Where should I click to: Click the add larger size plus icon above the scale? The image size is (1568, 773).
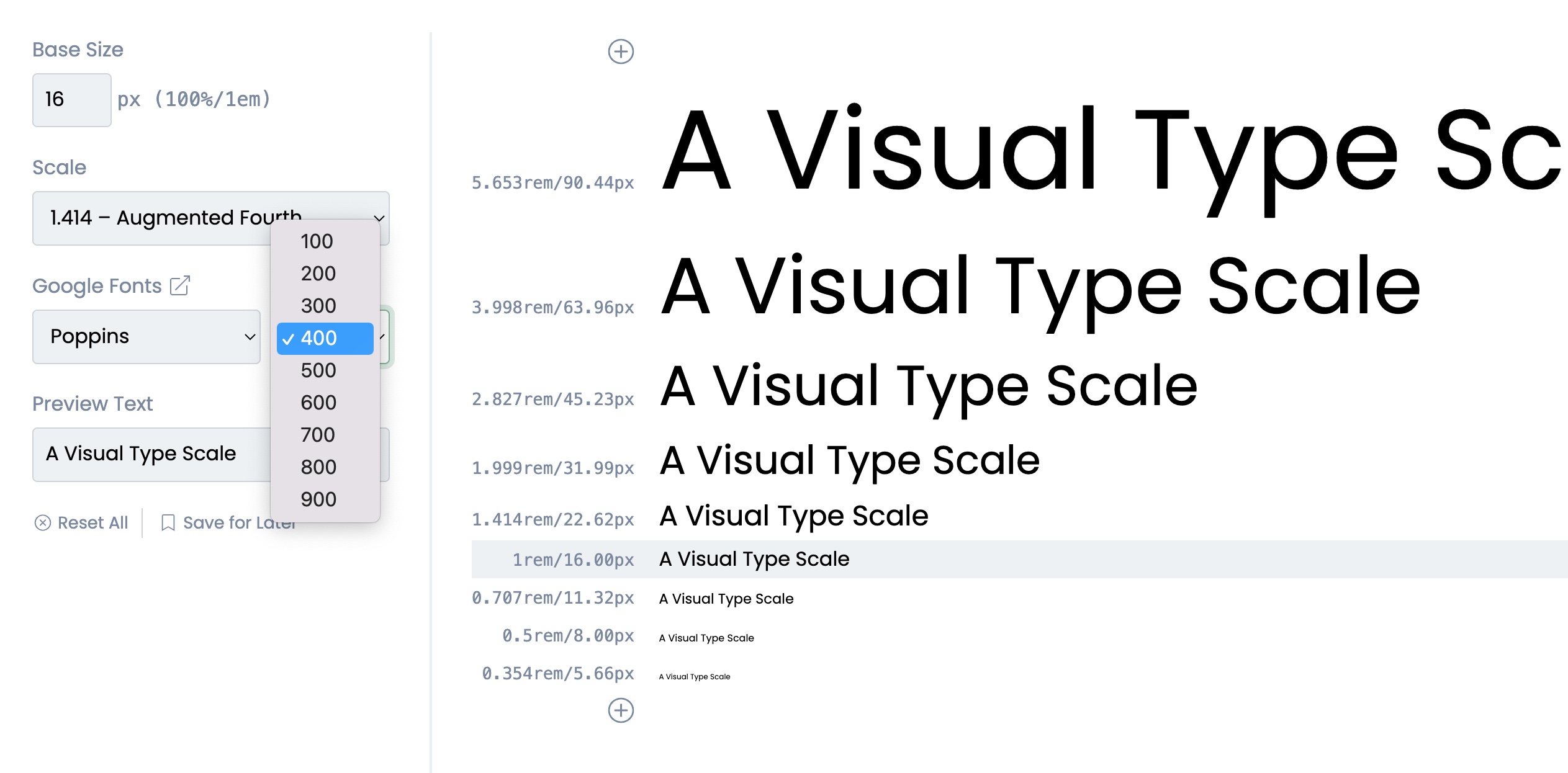pos(621,51)
